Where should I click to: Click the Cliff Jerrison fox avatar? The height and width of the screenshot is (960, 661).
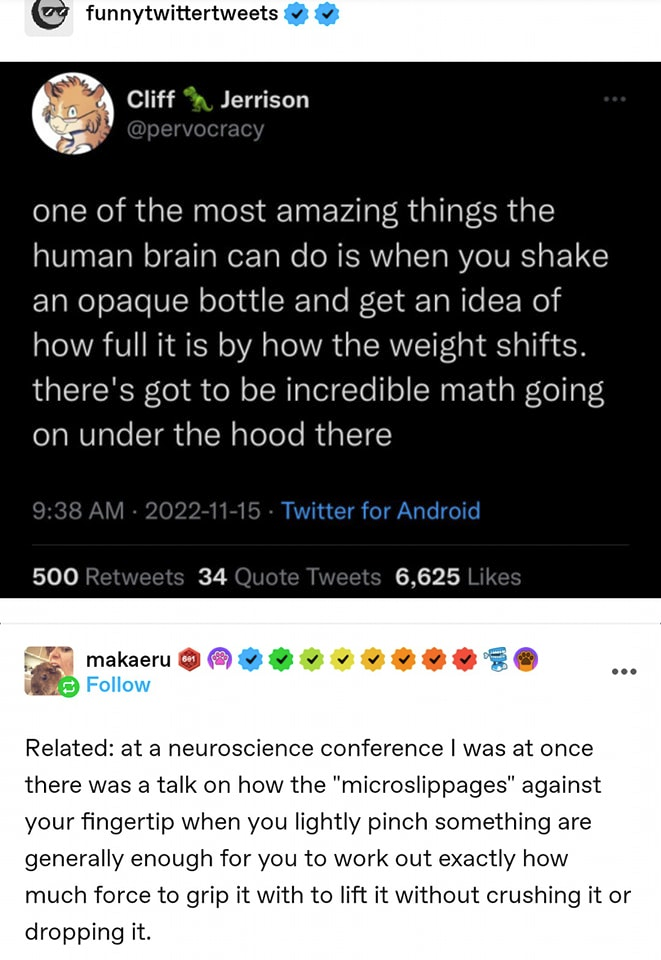(x=73, y=113)
